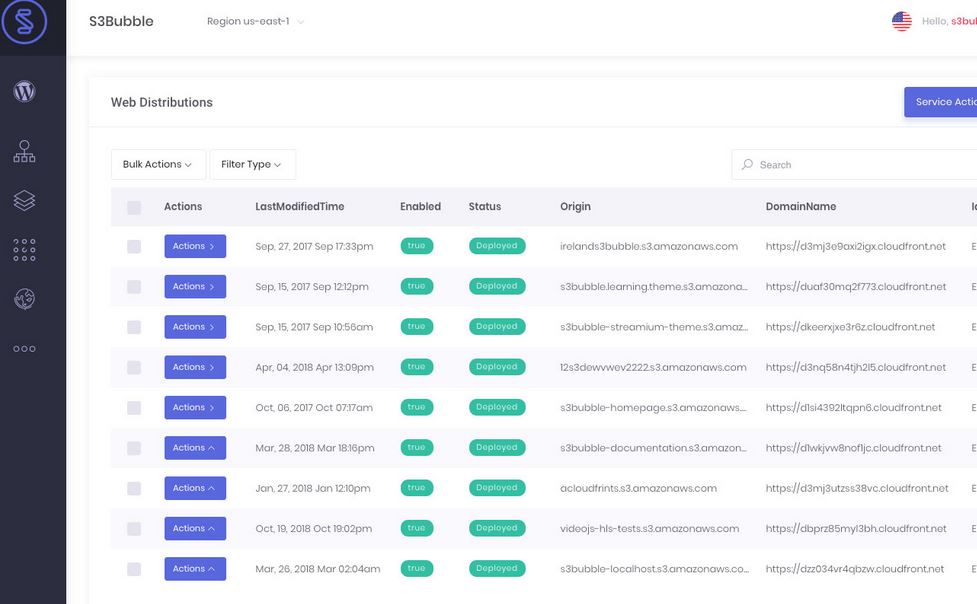The image size is (977, 604).
Task: Sort by Status column header
Action: click(485, 206)
